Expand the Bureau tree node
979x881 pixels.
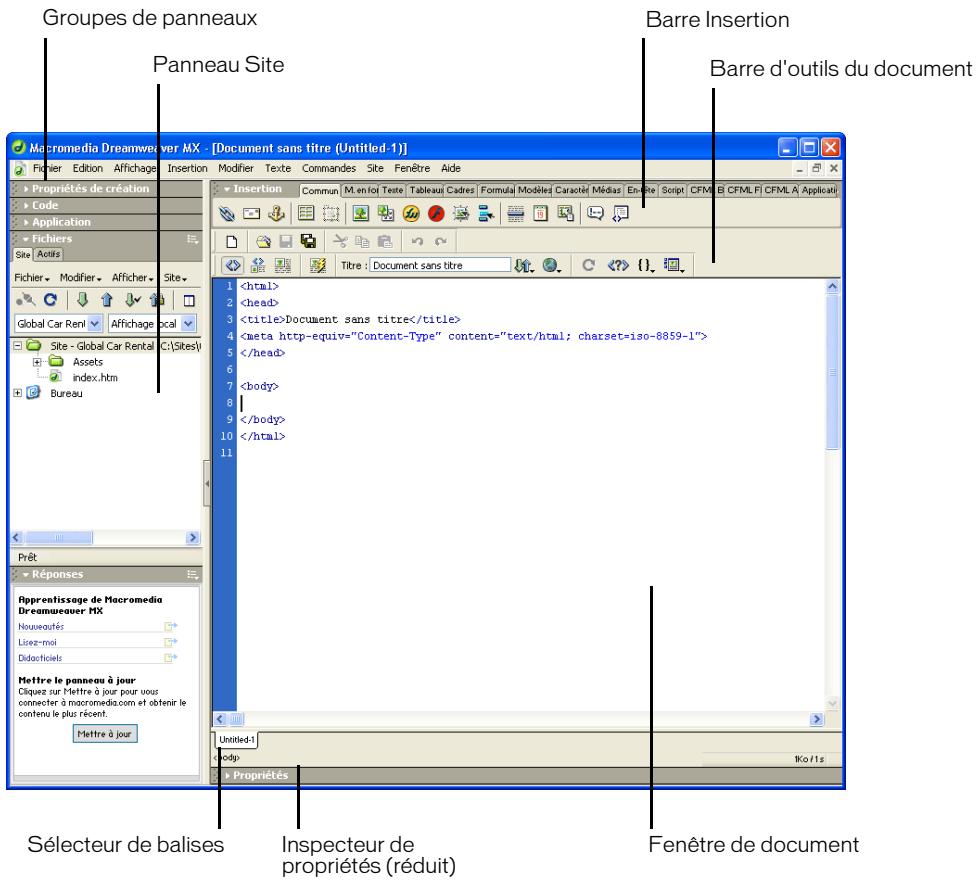(x=17, y=393)
